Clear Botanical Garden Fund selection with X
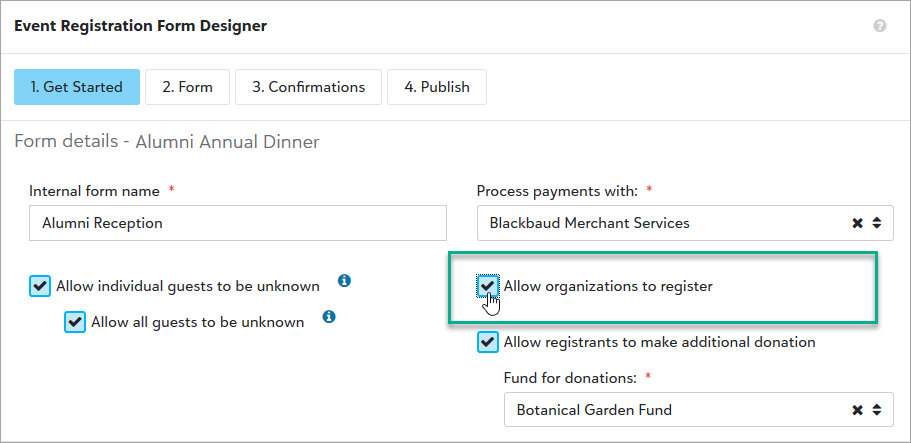The height and width of the screenshot is (443, 911). coord(857,410)
